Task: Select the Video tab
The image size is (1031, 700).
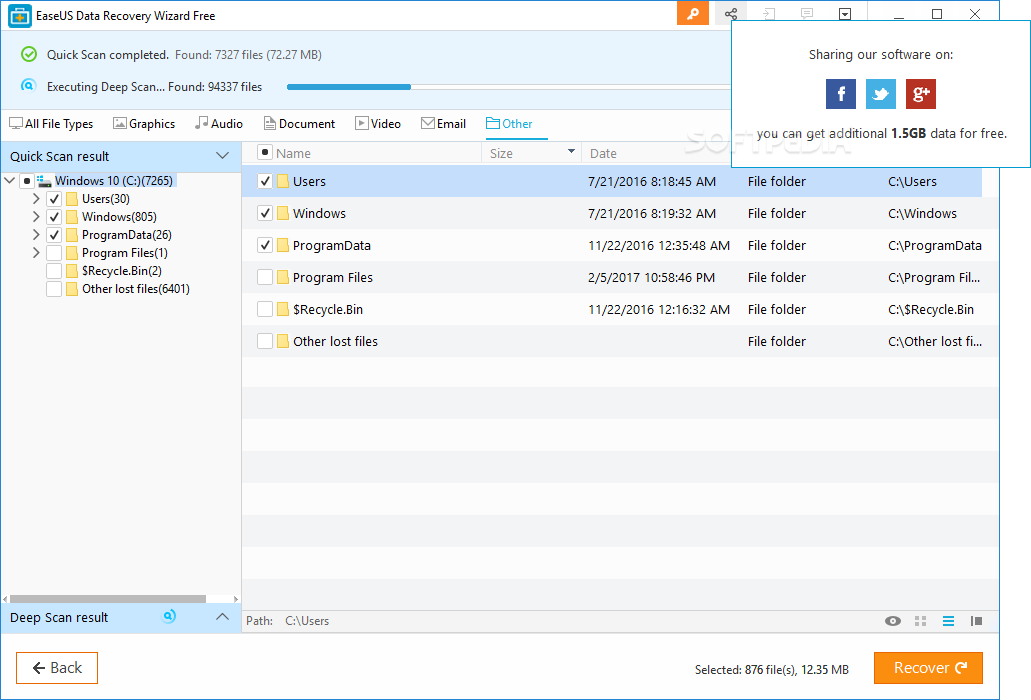Action: (x=377, y=124)
